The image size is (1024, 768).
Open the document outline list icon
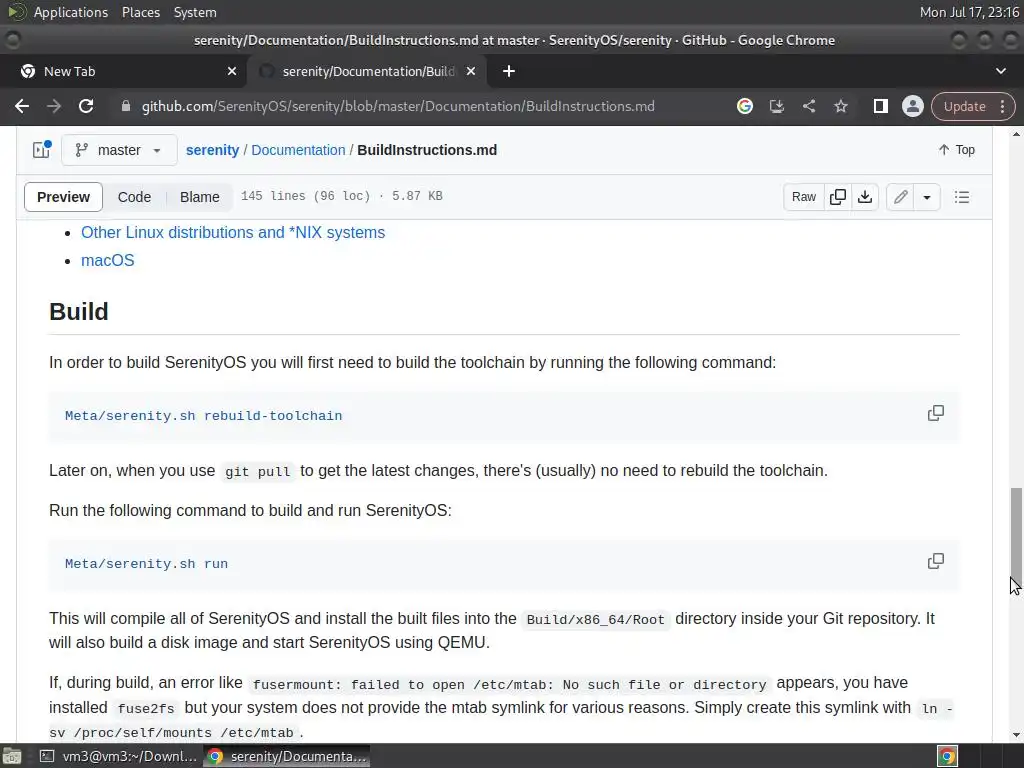pyautogui.click(x=961, y=197)
